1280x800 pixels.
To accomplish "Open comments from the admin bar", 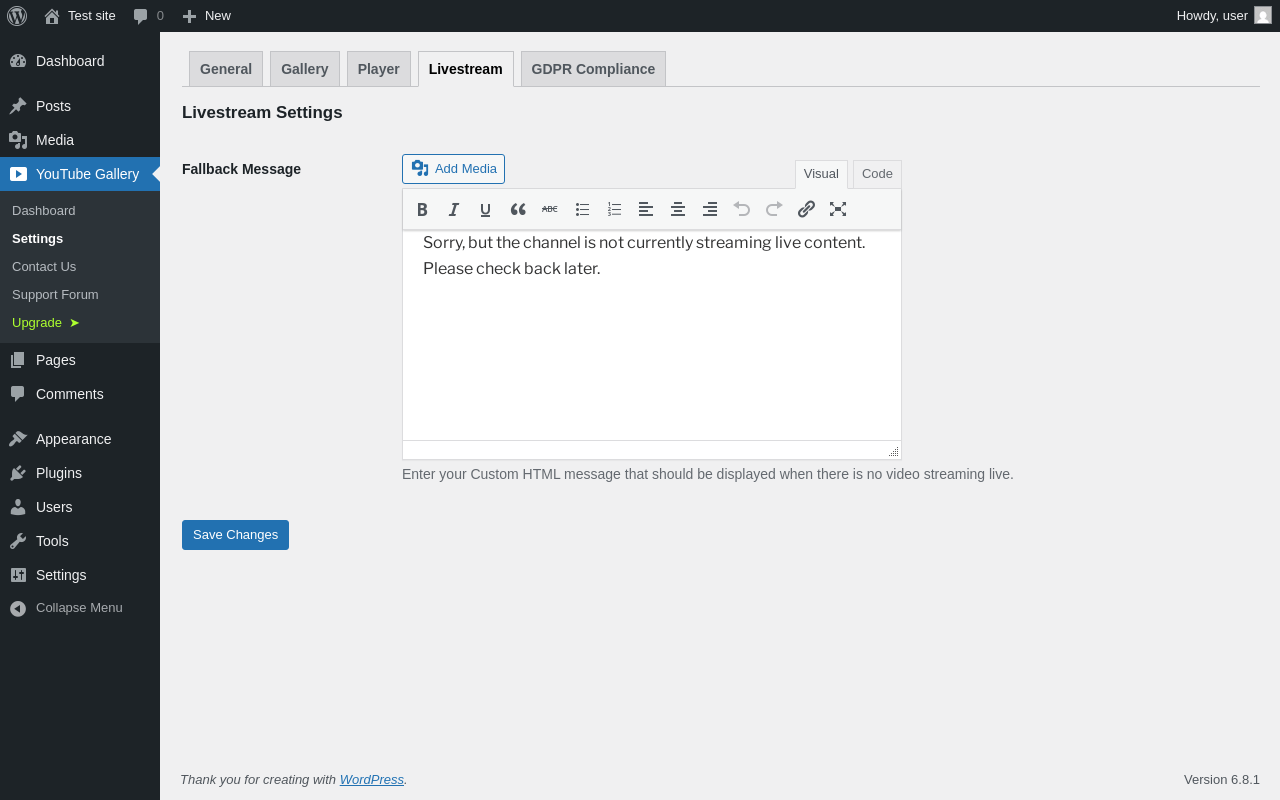I will (x=148, y=16).
